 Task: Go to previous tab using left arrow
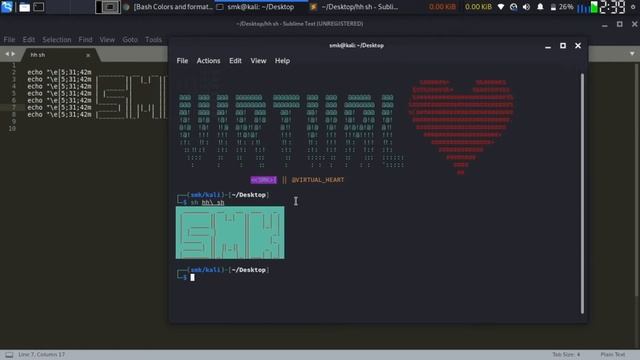pos(7,54)
